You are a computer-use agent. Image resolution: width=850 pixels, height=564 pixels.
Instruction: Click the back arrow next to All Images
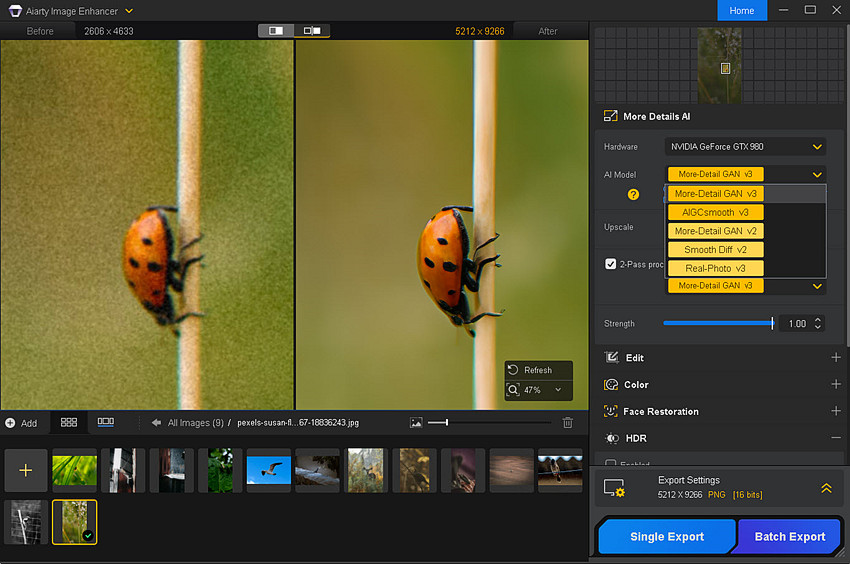coord(156,422)
